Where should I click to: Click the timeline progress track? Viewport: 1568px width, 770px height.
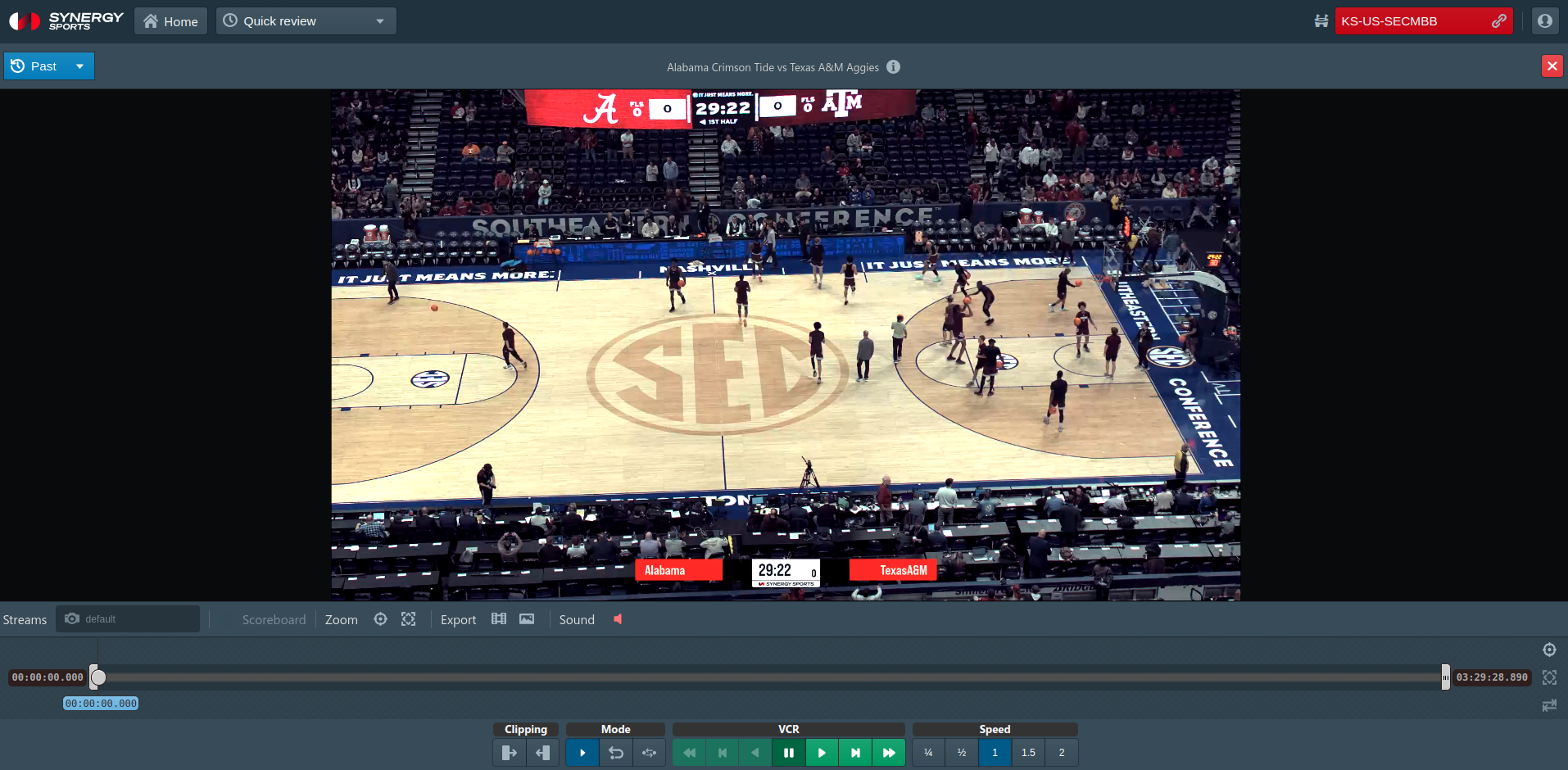point(770,677)
